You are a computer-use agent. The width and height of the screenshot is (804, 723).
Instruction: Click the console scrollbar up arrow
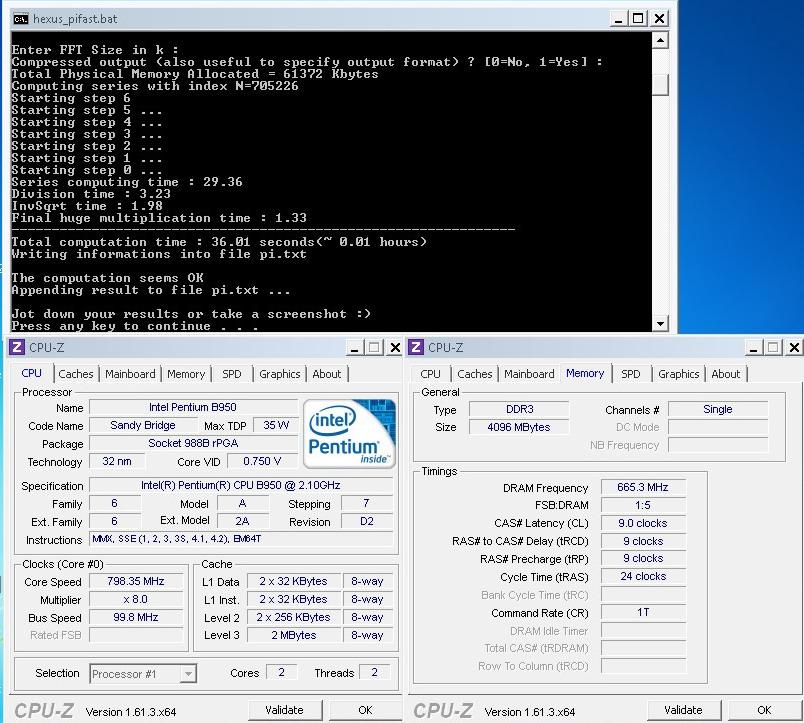pyautogui.click(x=660, y=40)
